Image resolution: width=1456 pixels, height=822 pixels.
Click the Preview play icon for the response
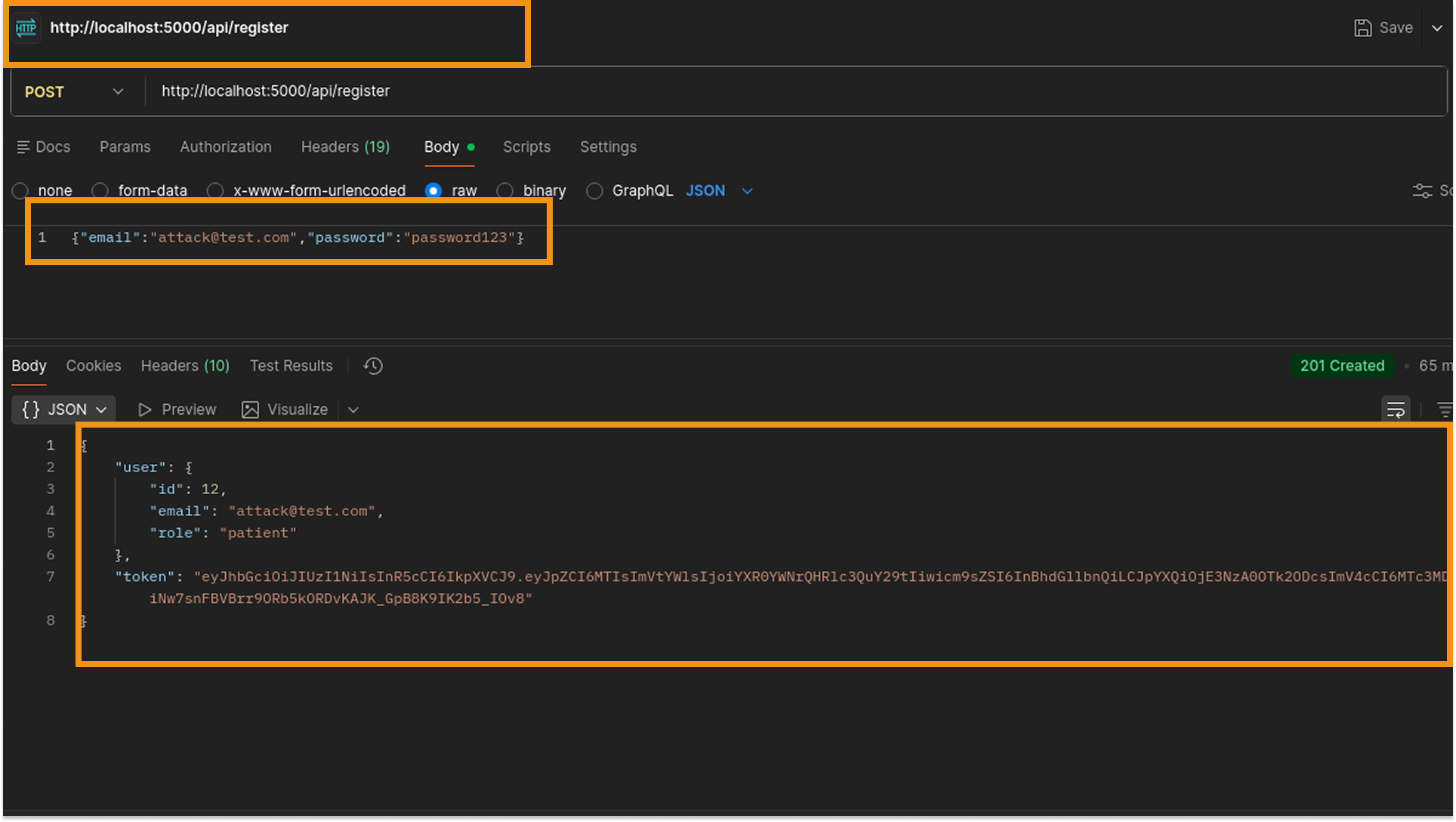coord(145,409)
